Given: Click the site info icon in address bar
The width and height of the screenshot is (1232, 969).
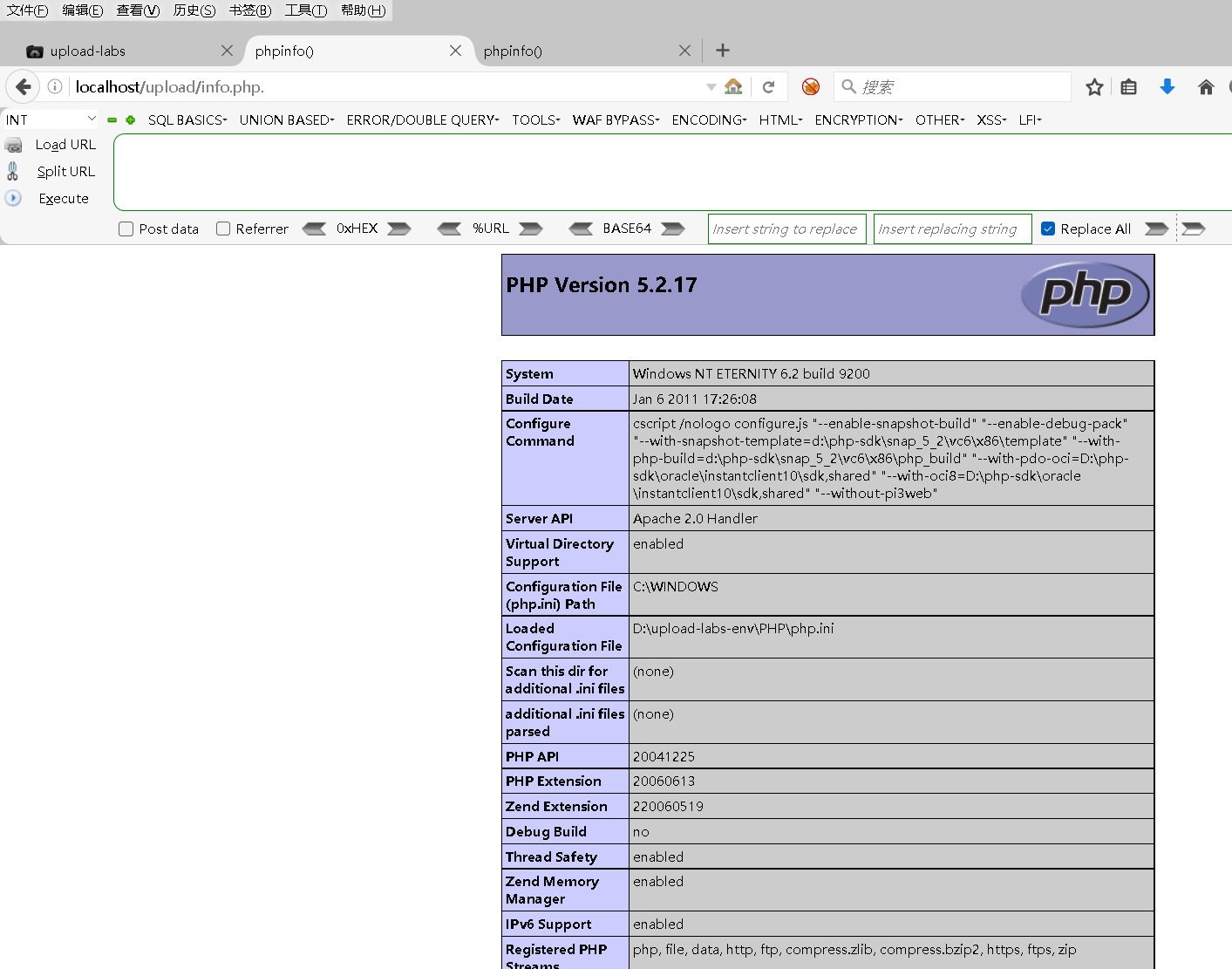Looking at the screenshot, I should tap(55, 86).
